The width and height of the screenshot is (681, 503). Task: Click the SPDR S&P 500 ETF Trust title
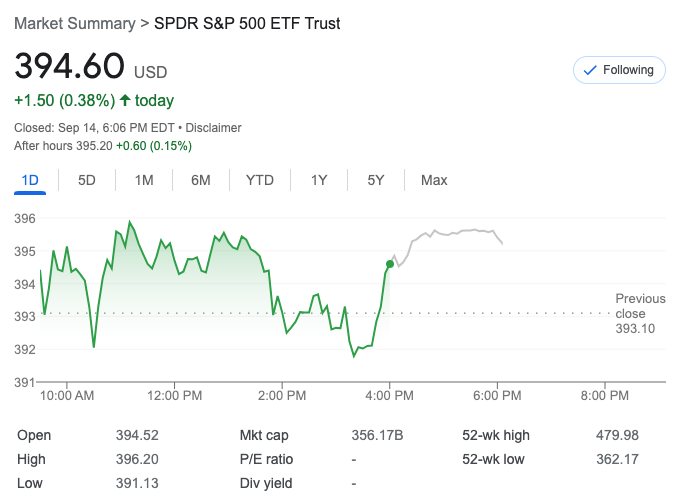point(247,23)
